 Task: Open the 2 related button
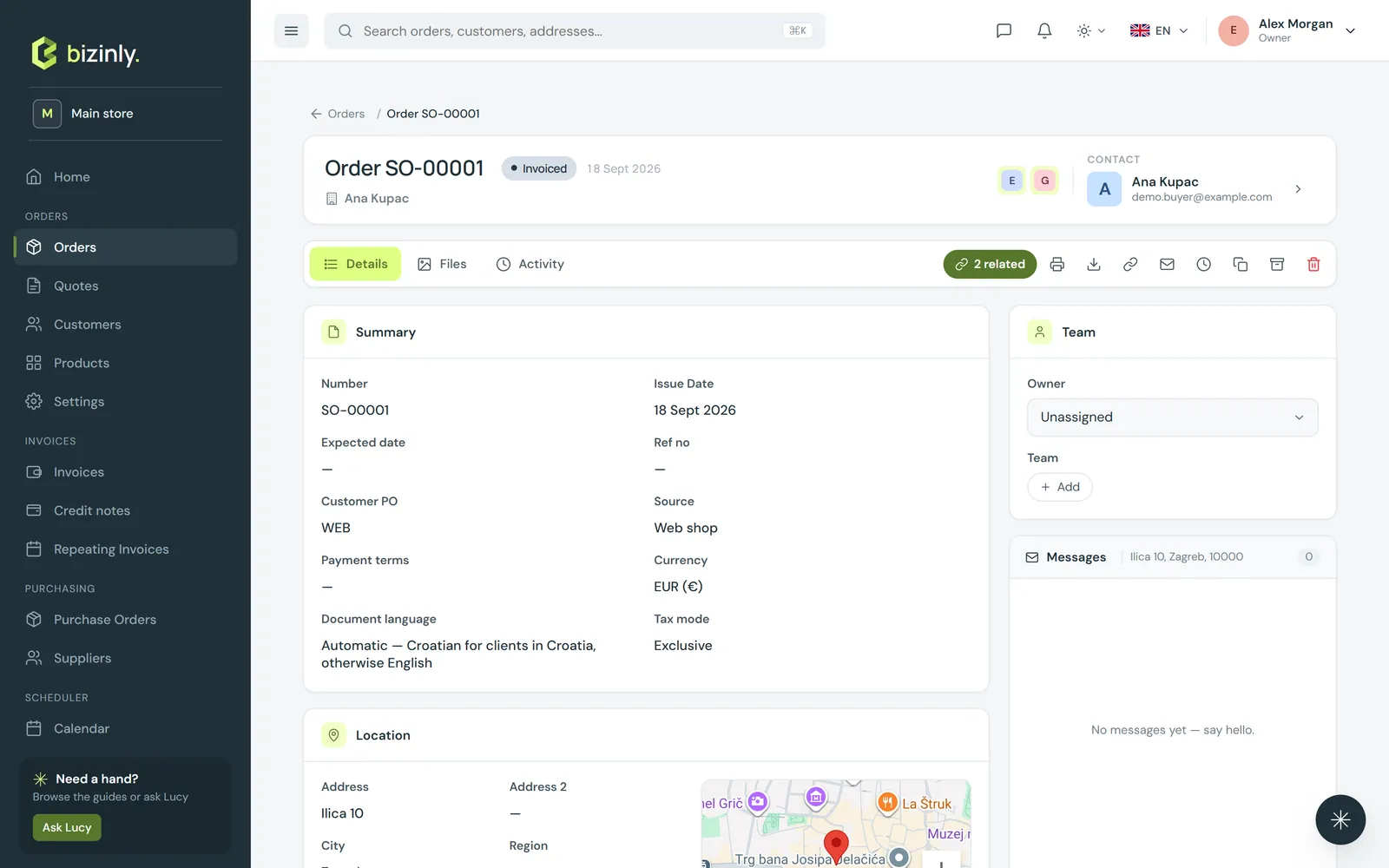click(x=990, y=264)
